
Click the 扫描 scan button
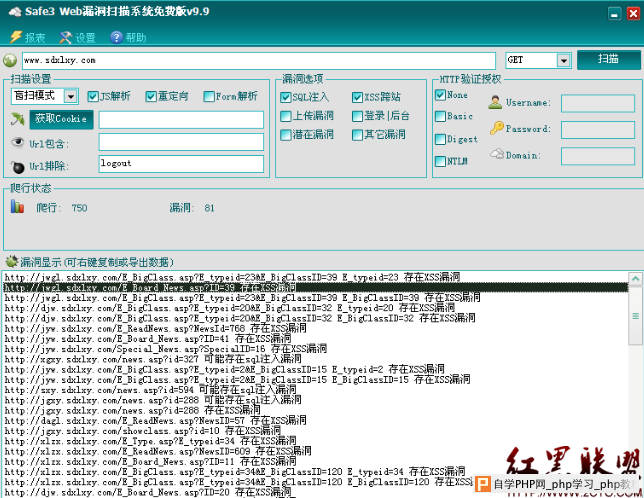click(608, 60)
